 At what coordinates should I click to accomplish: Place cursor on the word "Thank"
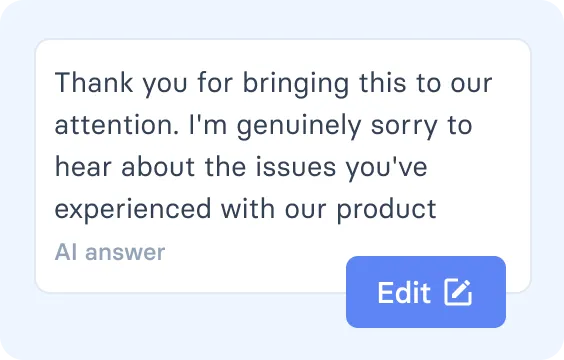click(94, 82)
